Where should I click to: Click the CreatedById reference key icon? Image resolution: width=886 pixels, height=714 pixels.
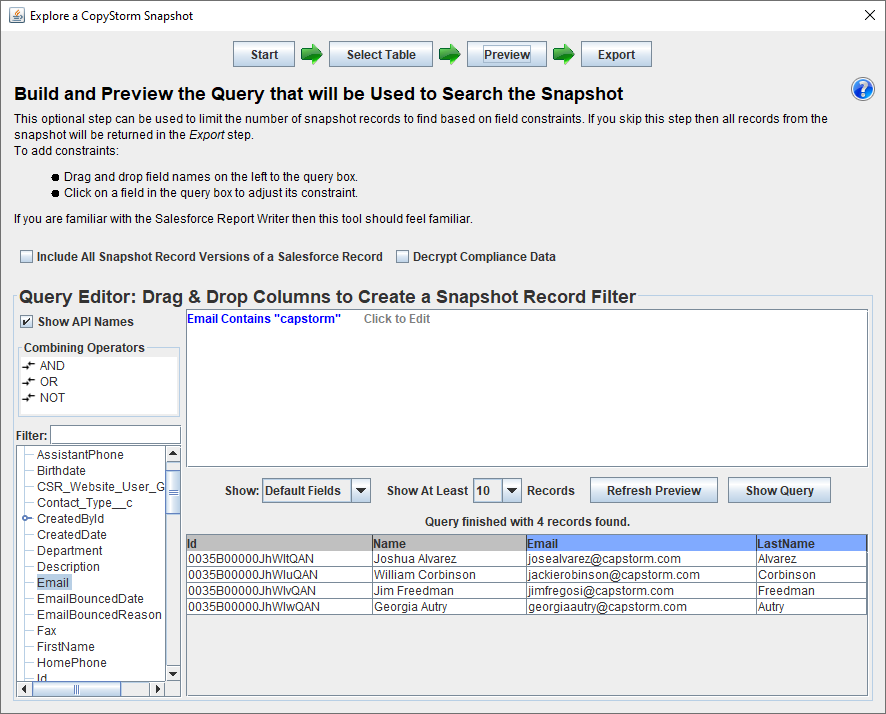click(x=27, y=518)
